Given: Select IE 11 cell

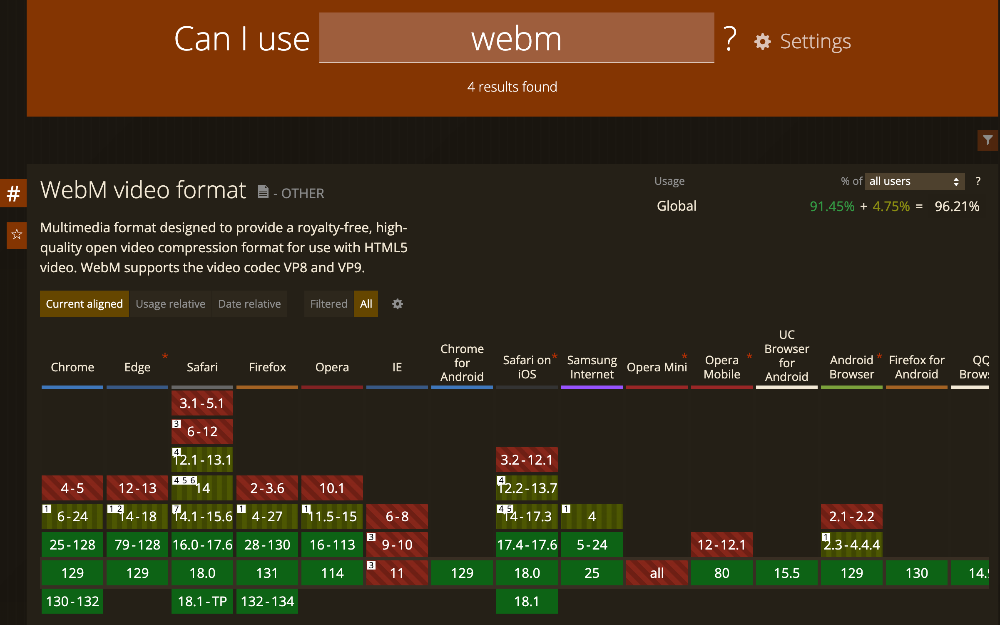Looking at the screenshot, I should click(x=397, y=573).
